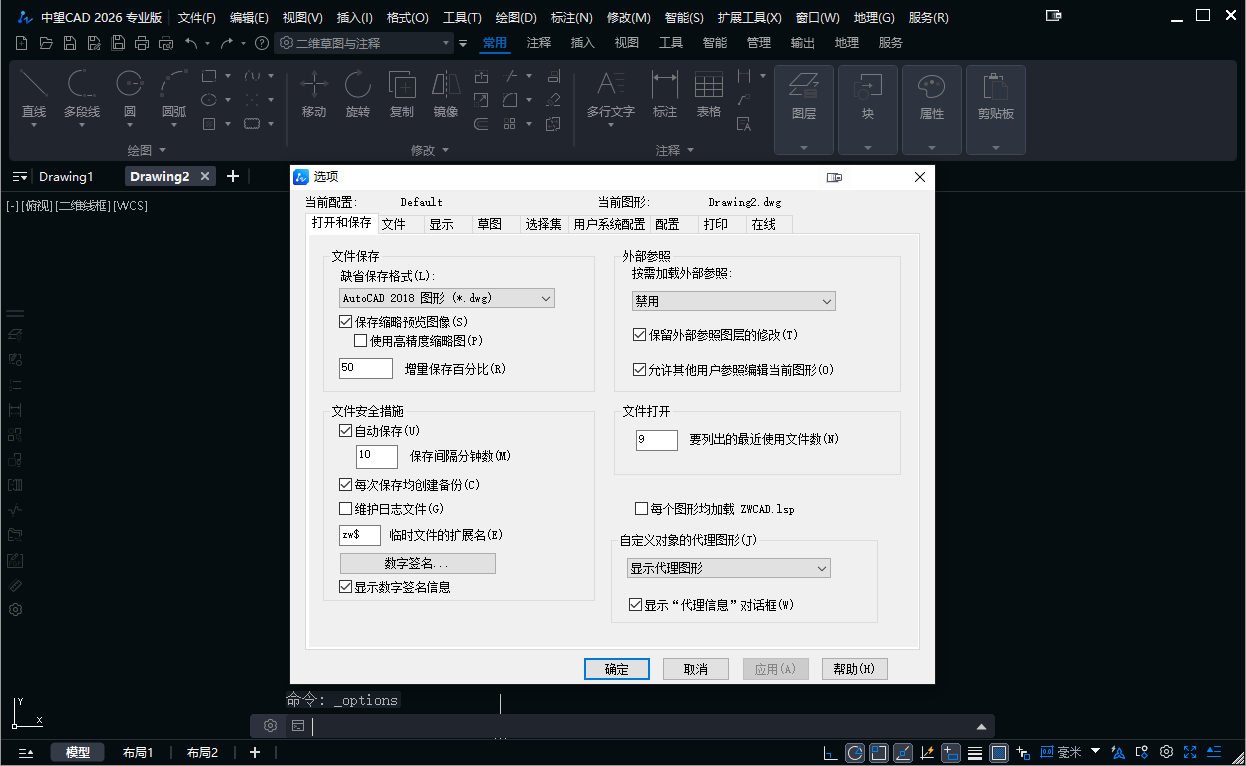
Task: Click the 帮助(H) button
Action: click(x=854, y=669)
